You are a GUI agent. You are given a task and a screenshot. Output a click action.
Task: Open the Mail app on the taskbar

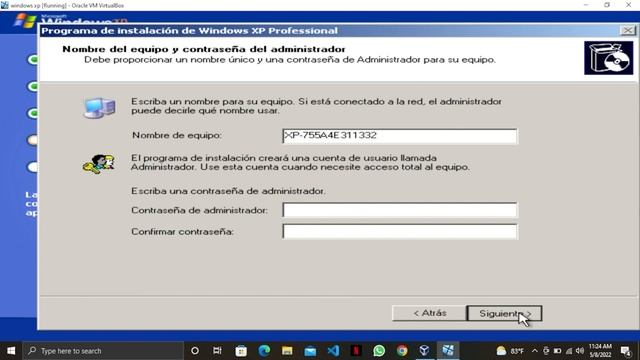tap(310, 351)
